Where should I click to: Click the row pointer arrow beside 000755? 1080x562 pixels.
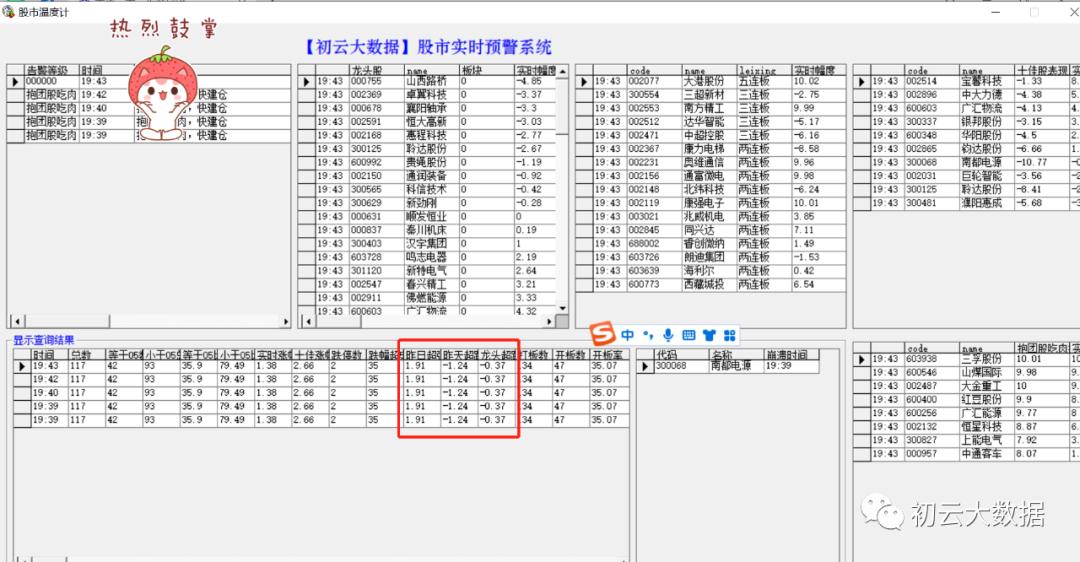(x=307, y=81)
